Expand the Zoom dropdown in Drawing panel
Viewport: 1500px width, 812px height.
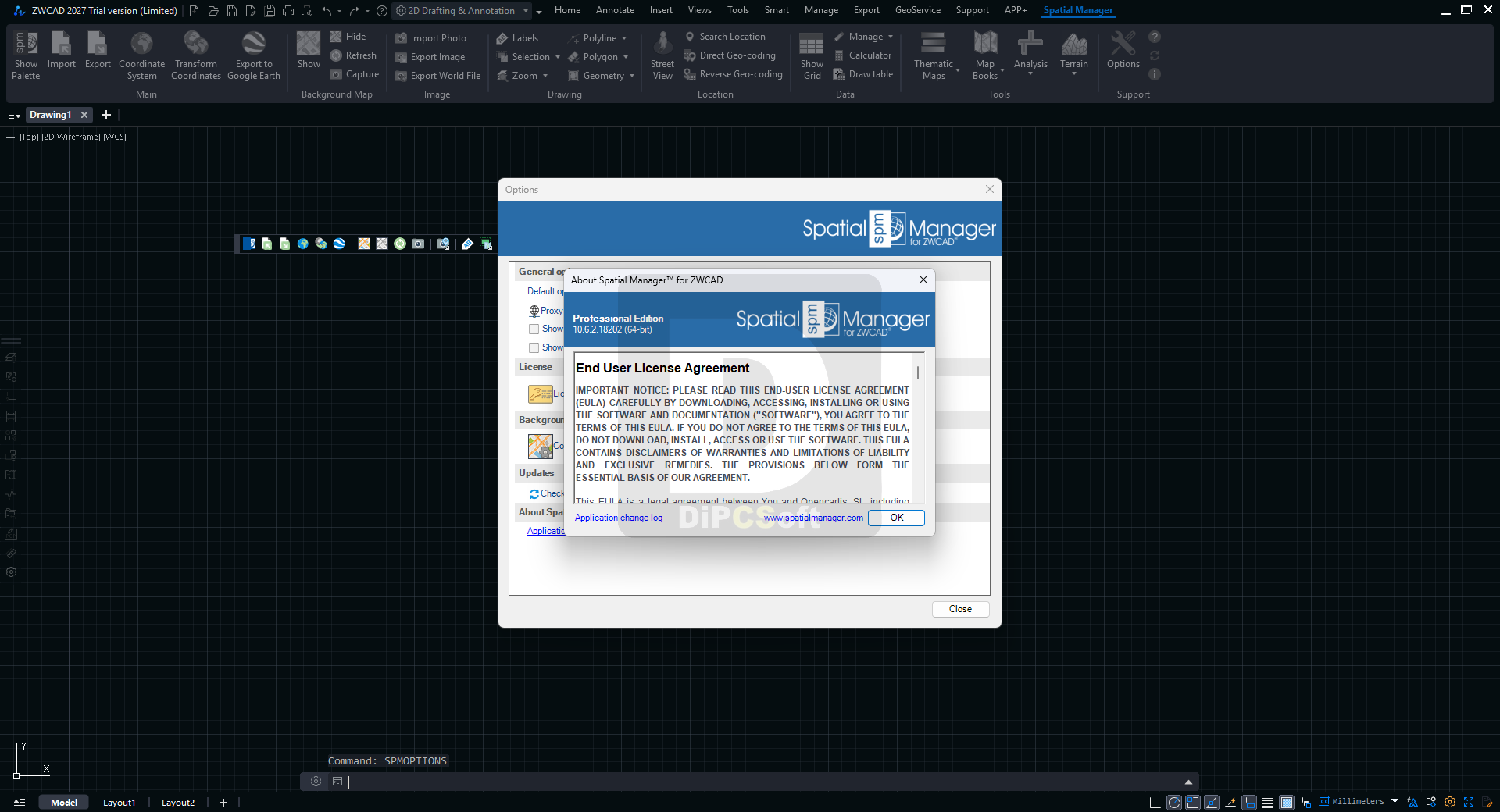point(545,76)
